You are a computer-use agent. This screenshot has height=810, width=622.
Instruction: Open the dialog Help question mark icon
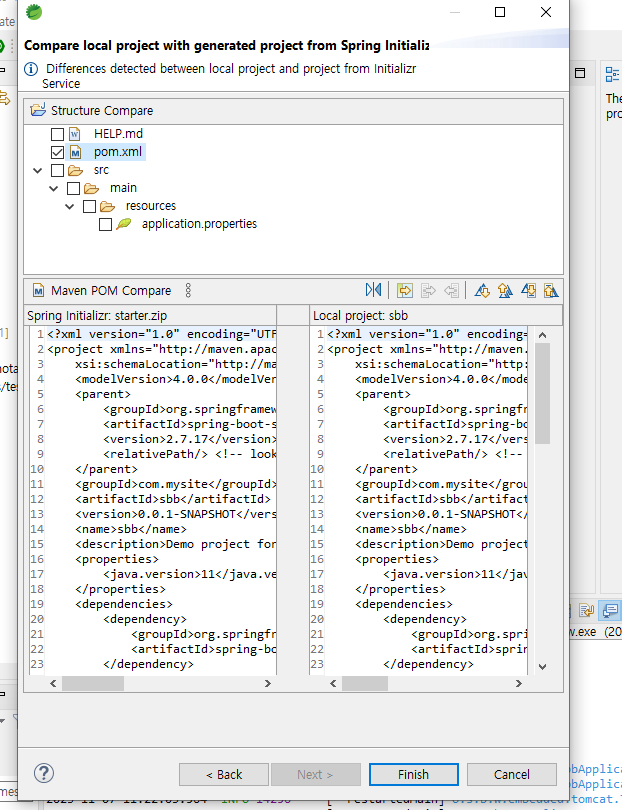pos(44,773)
